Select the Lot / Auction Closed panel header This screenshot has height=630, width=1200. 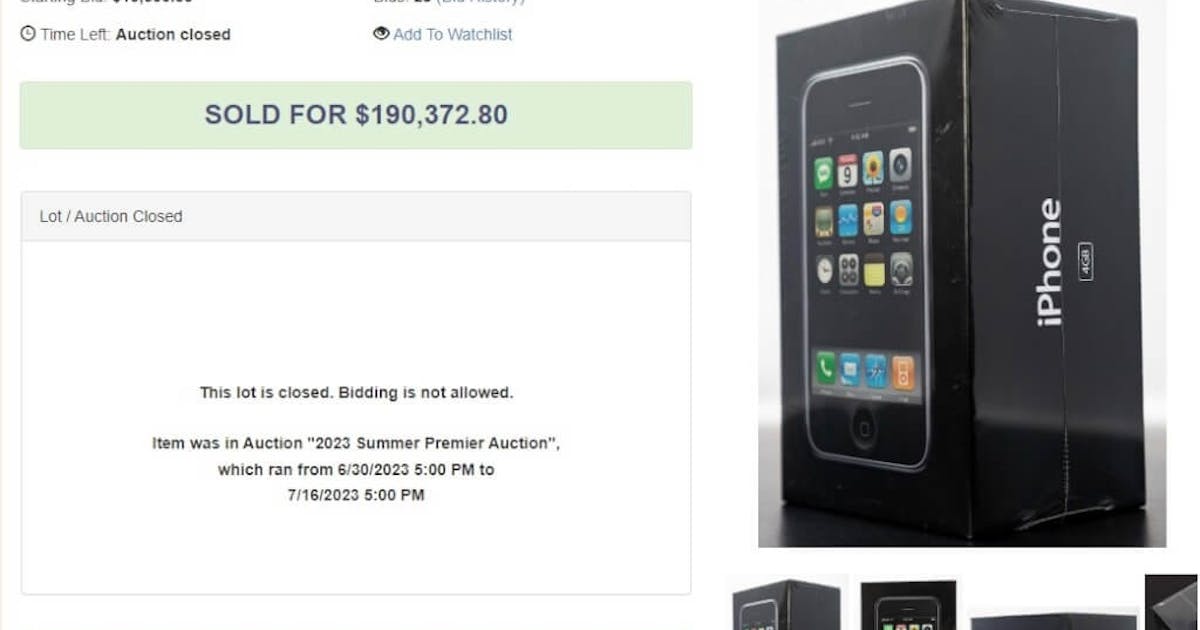(x=356, y=216)
